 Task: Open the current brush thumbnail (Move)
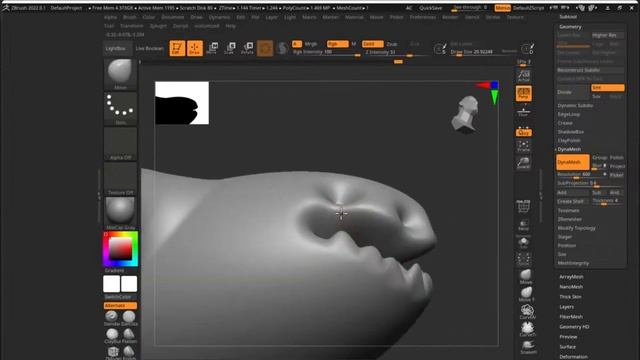point(120,74)
